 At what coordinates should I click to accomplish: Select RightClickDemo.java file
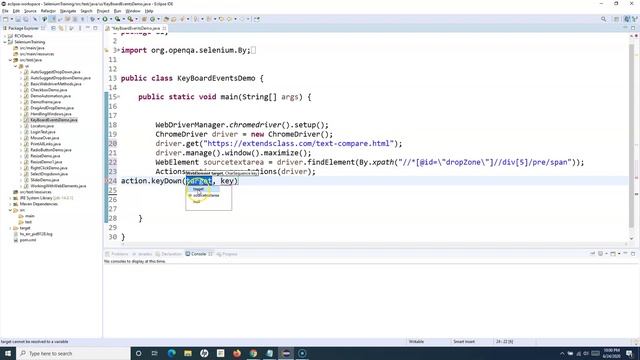49,168
